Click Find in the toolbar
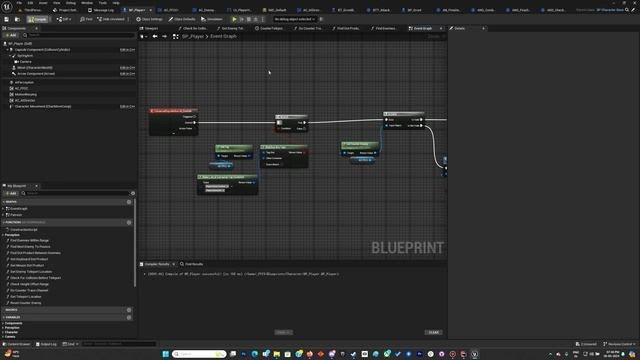This screenshot has width=640, height=360. coord(86,19)
